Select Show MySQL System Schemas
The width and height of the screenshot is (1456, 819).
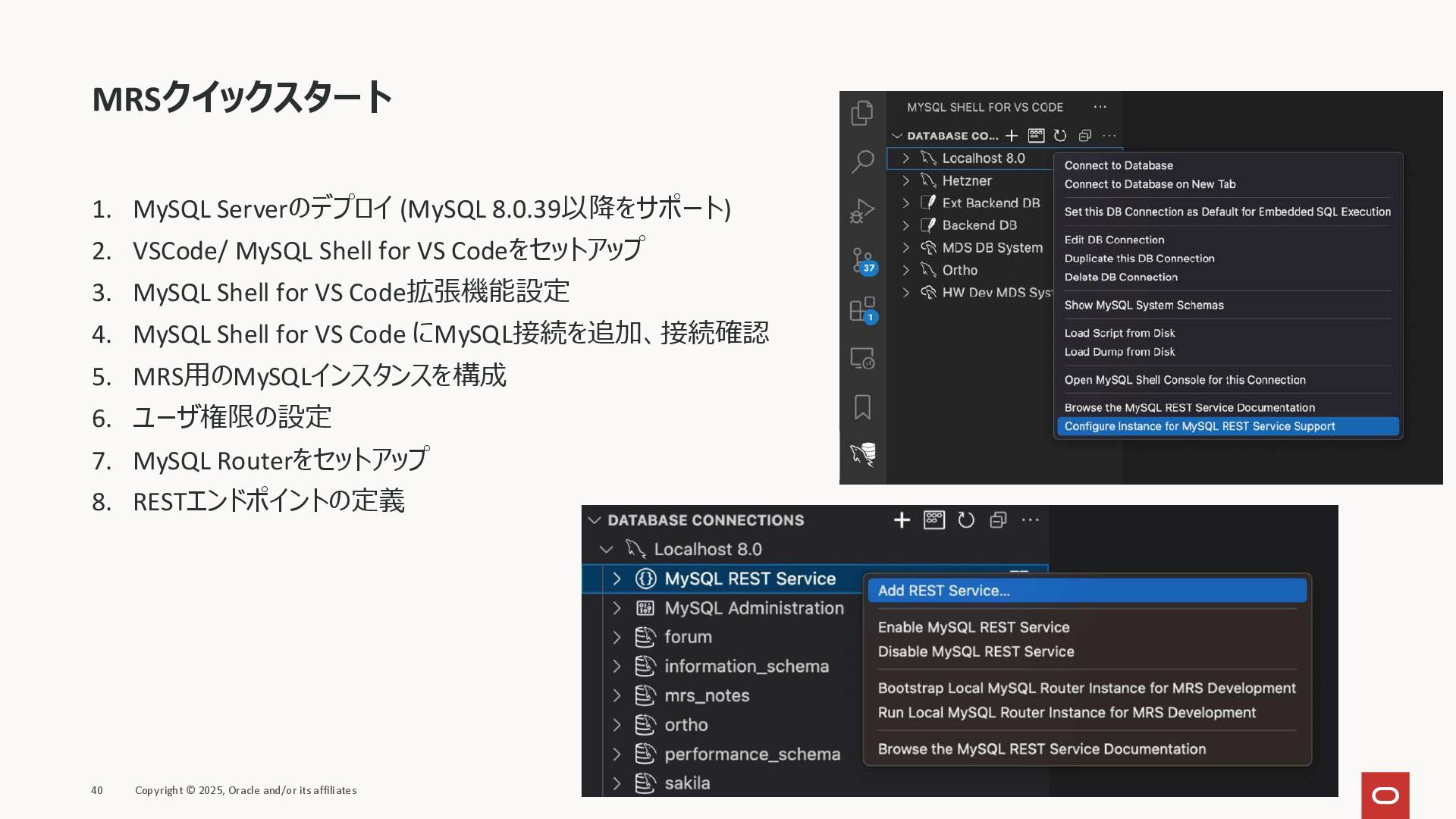click(x=1144, y=305)
